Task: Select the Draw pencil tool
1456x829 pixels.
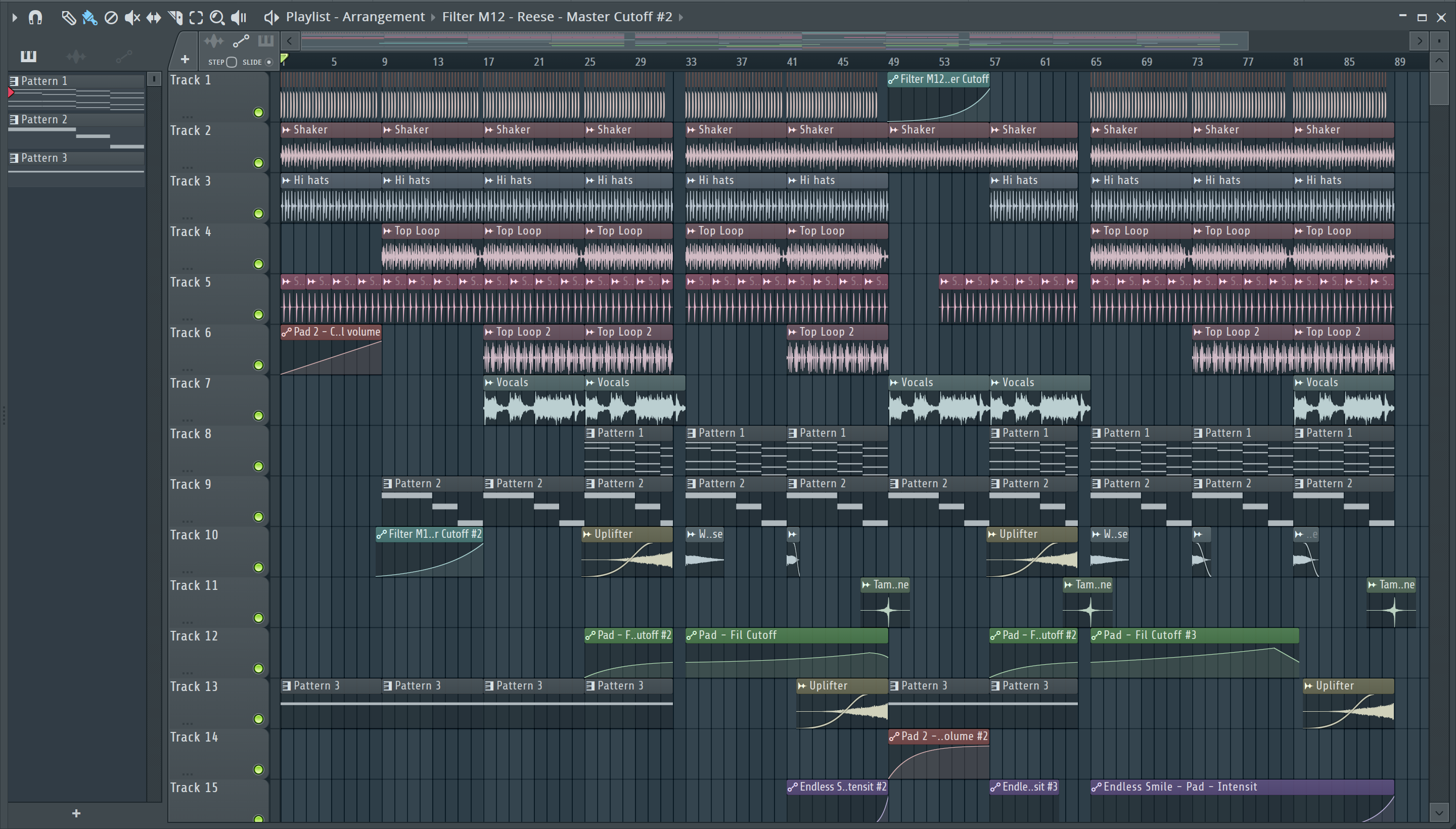Action: click(68, 18)
